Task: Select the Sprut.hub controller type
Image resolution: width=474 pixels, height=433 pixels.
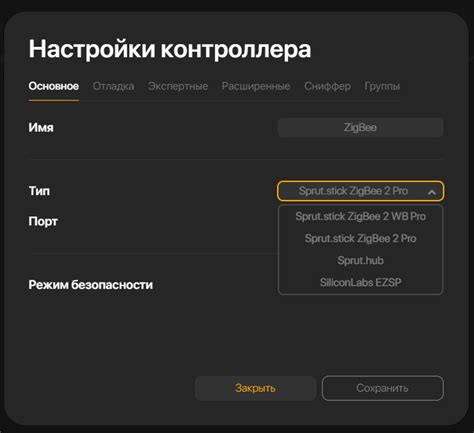Action: 360,260
